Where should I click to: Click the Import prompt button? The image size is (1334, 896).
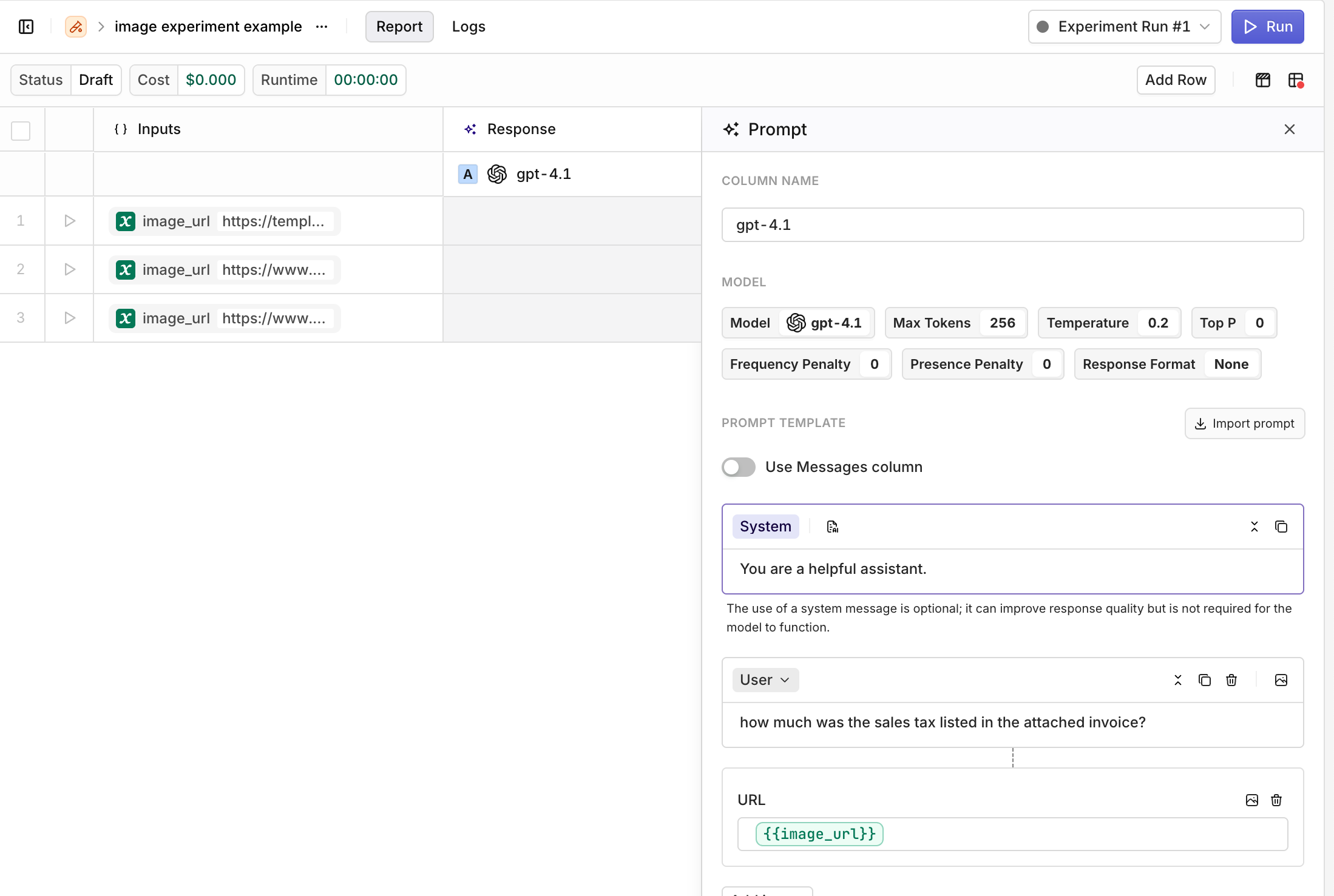tap(1244, 423)
